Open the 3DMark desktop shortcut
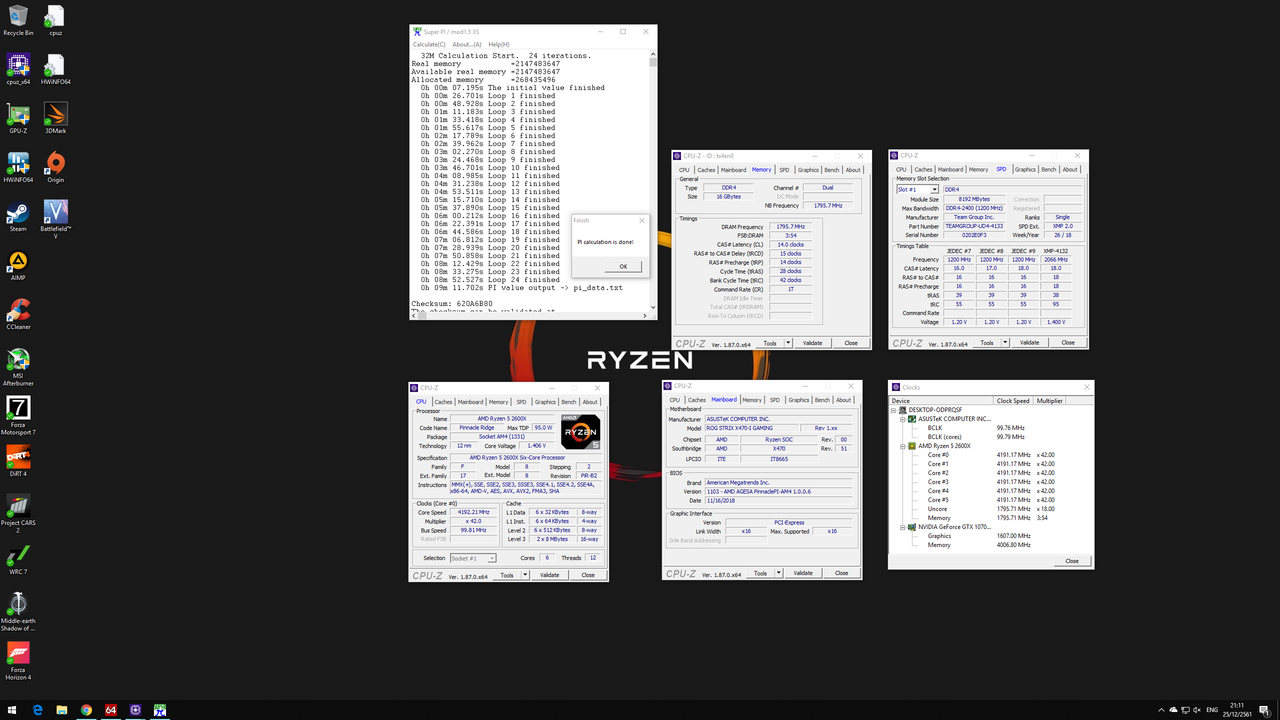The width and height of the screenshot is (1280, 720). pyautogui.click(x=56, y=118)
